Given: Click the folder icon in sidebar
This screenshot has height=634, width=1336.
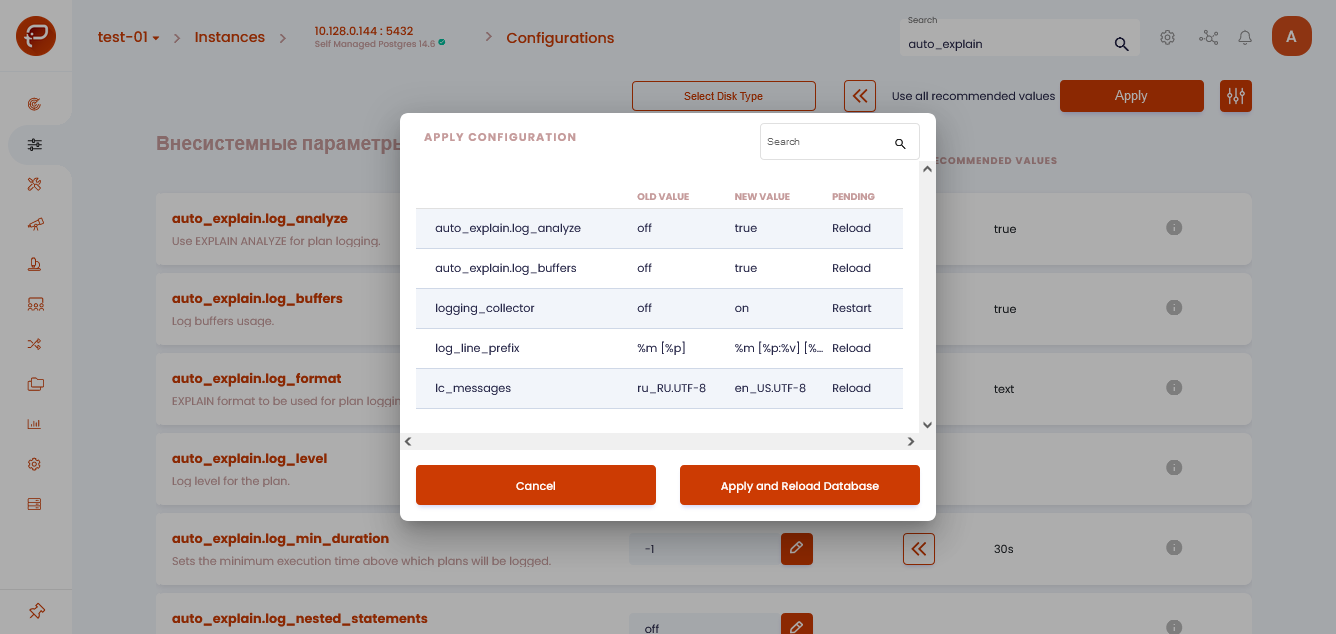Looking at the screenshot, I should point(35,384).
